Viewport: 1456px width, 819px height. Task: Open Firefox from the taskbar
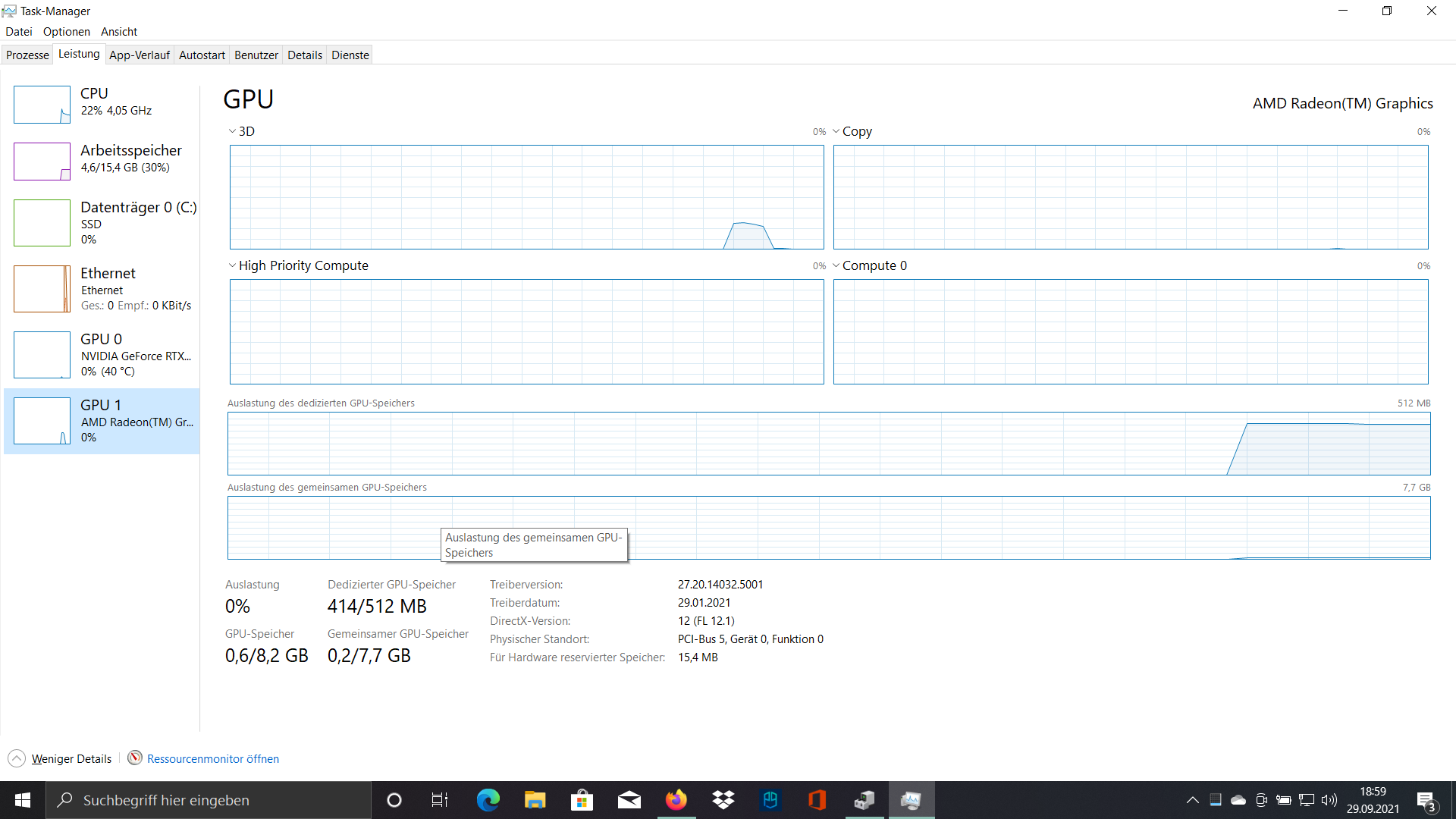(676, 800)
